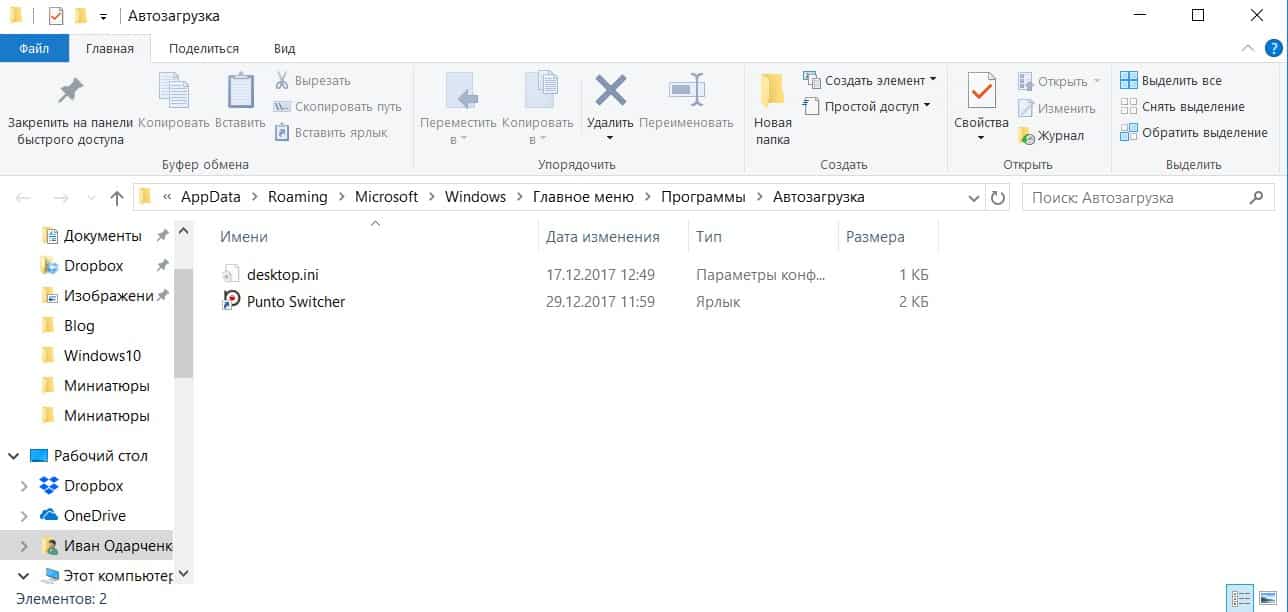
Task: Switch to large icons view in status bar
Action: tap(1267, 598)
